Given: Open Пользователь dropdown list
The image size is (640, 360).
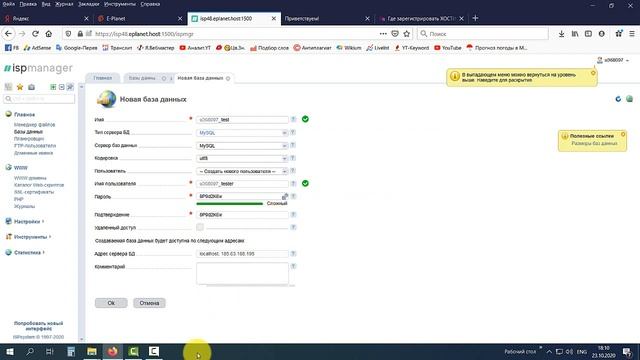Looking at the screenshot, I should tap(242, 171).
